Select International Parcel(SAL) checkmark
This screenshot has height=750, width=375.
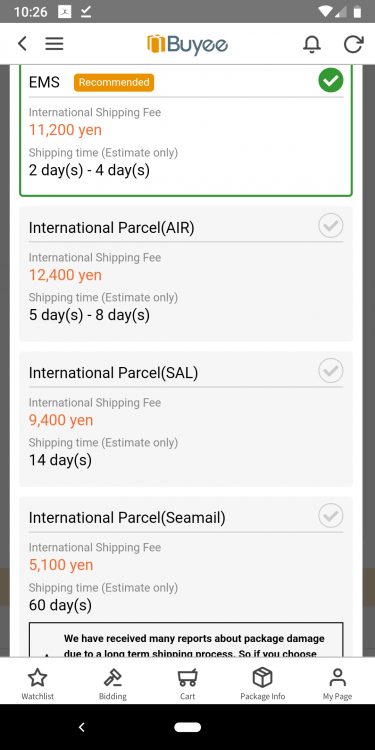(x=331, y=370)
